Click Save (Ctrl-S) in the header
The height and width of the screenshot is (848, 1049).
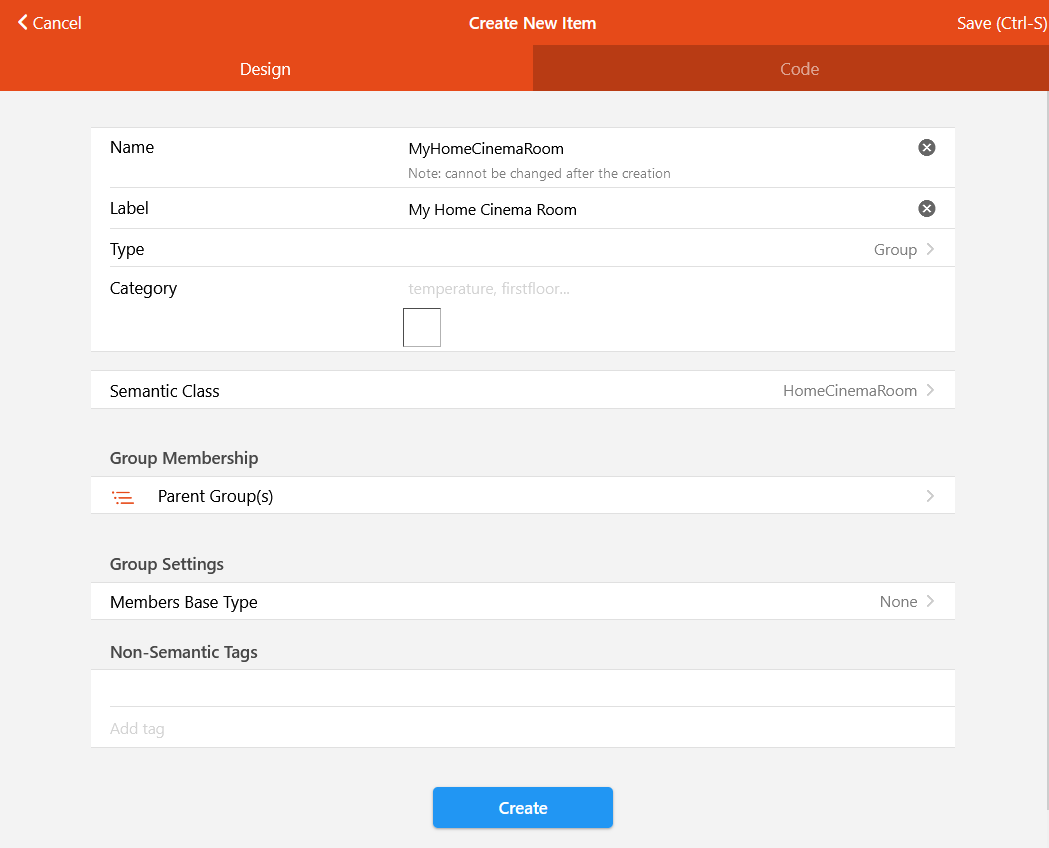click(1001, 23)
